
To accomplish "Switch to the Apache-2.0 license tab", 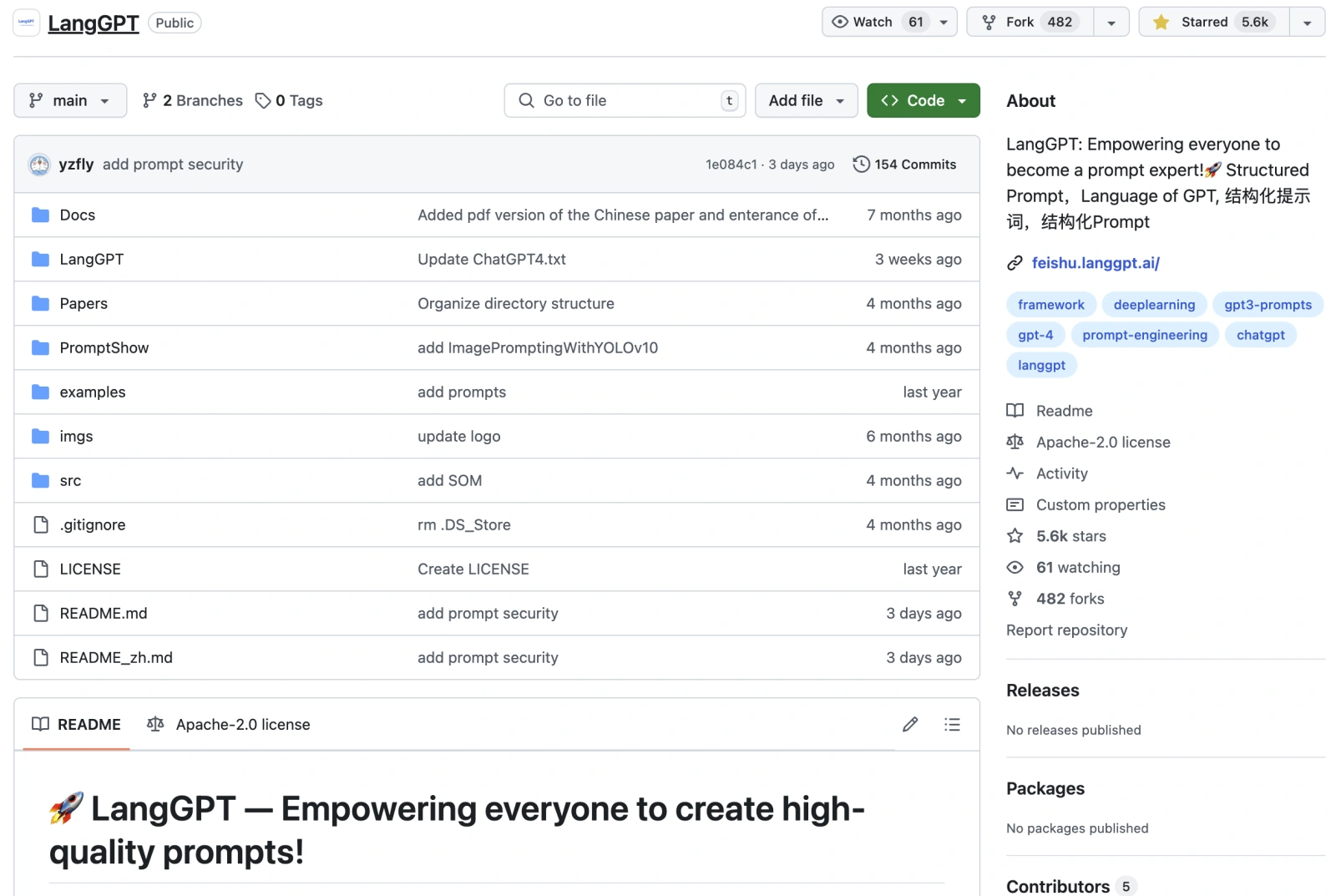I will (x=229, y=725).
